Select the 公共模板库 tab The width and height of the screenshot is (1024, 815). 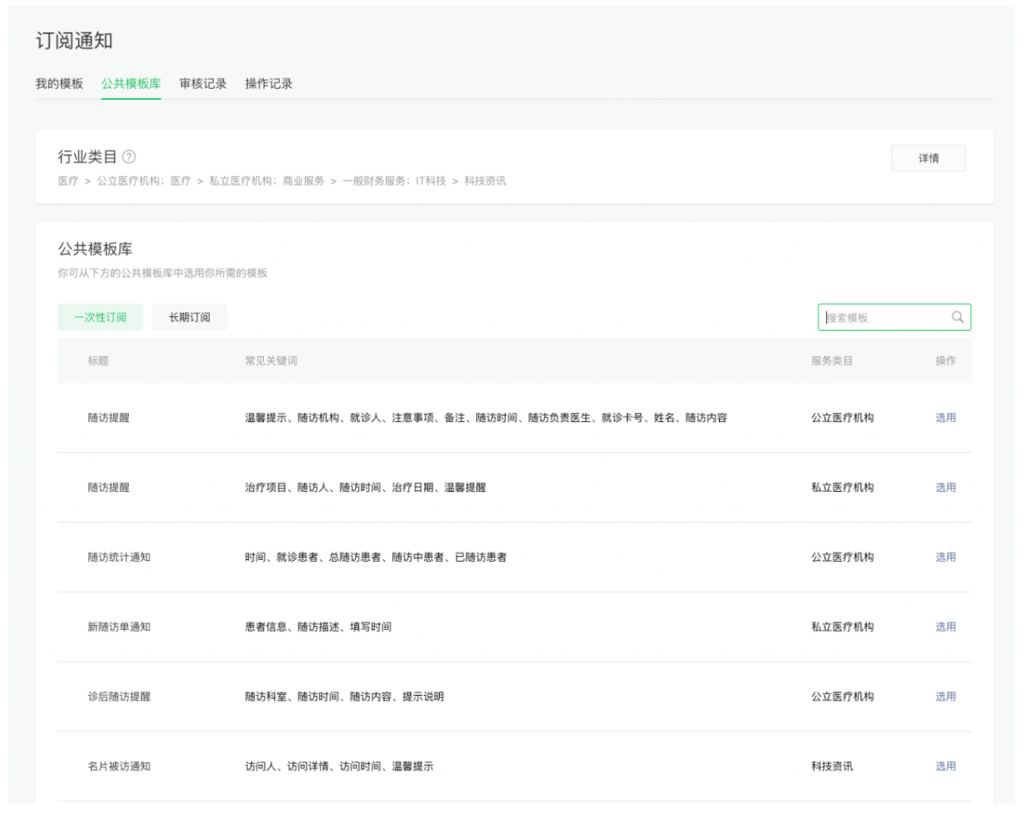point(130,84)
